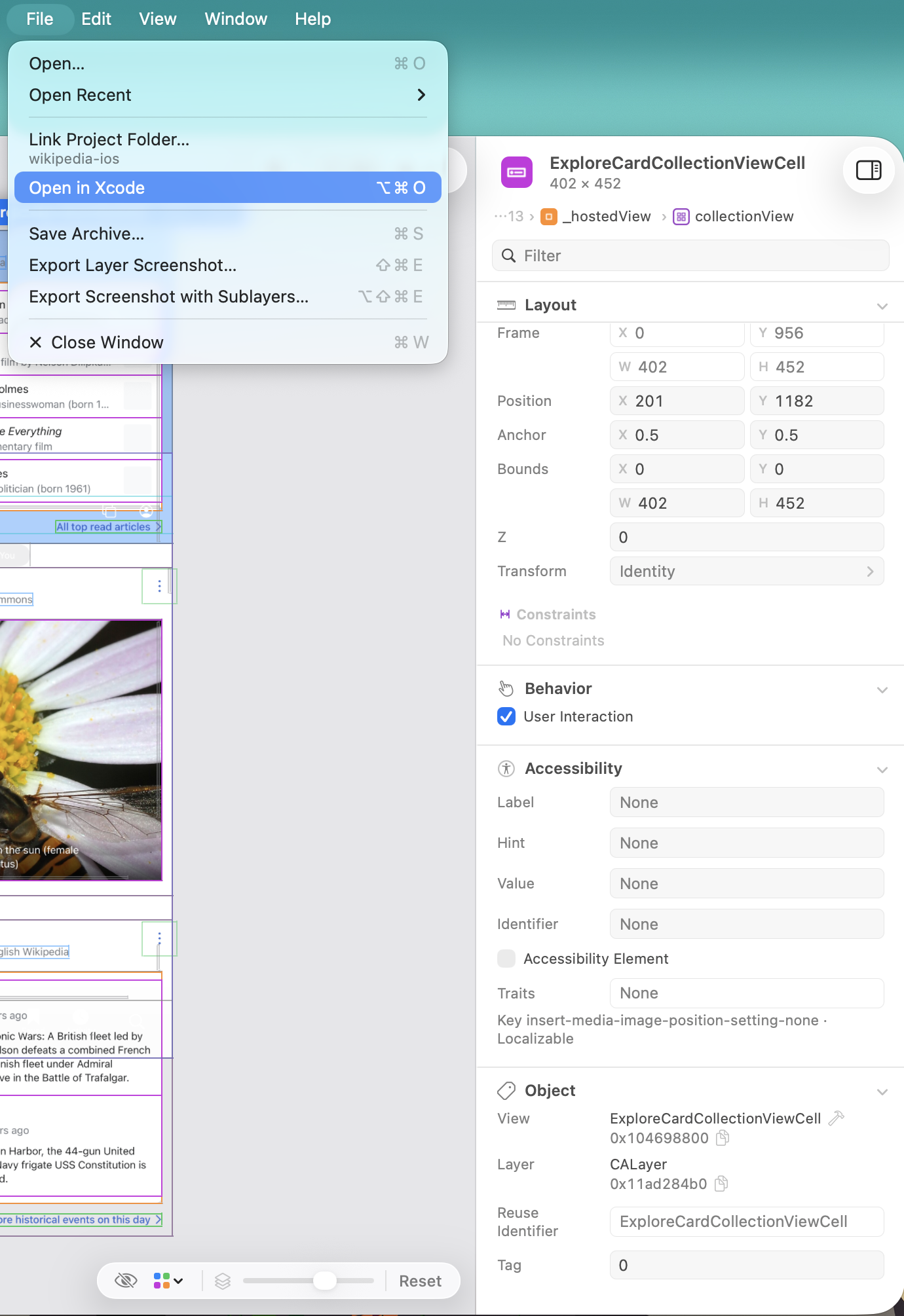Choose Close Window from File menu
Viewport: 904px width, 1316px height.
(227, 342)
